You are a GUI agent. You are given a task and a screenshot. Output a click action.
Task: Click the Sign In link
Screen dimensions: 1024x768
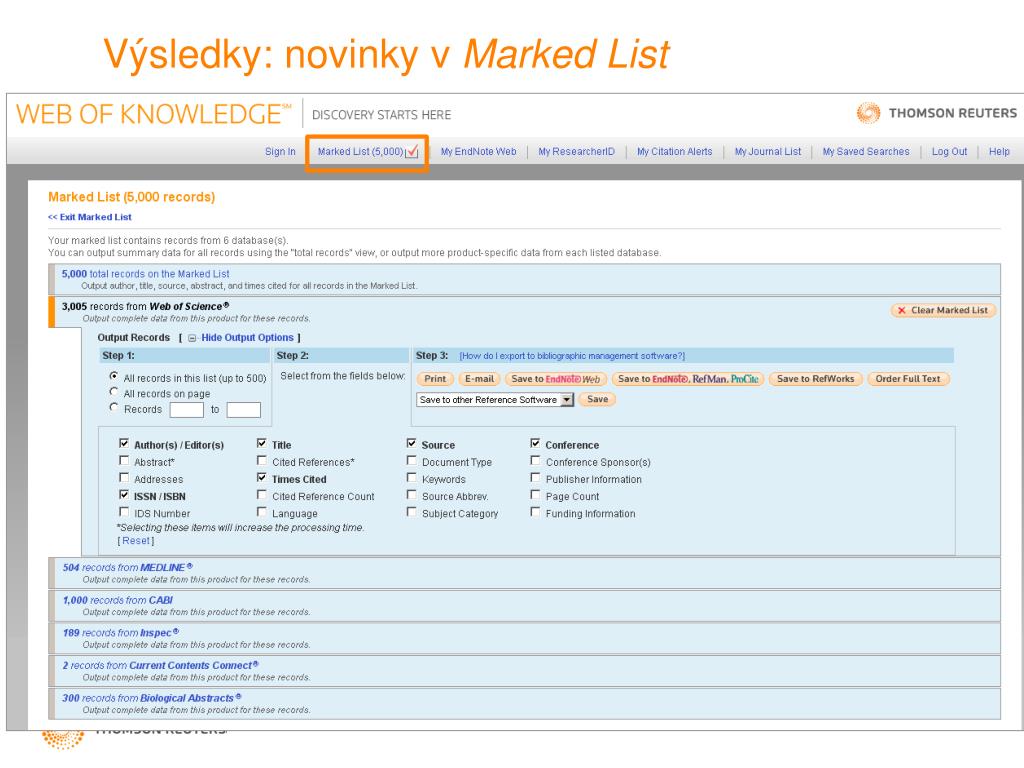[280, 152]
